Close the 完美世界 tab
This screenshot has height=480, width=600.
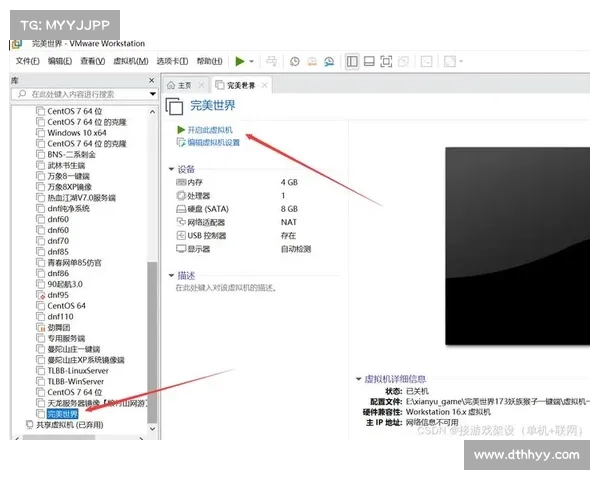pyautogui.click(x=264, y=85)
